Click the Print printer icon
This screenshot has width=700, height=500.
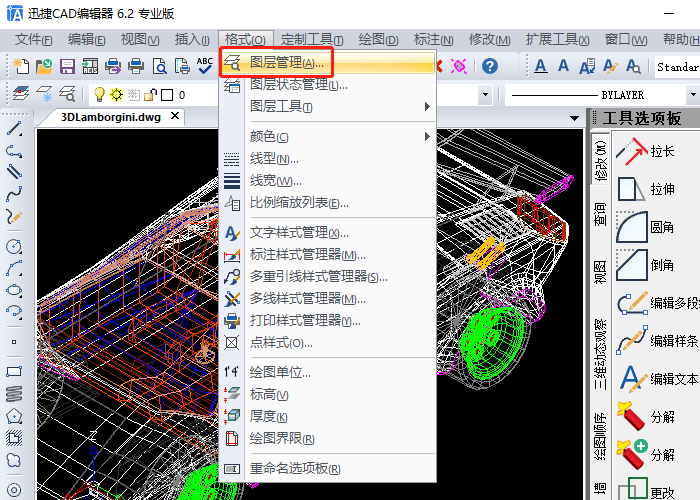pyautogui.click(x=136, y=67)
